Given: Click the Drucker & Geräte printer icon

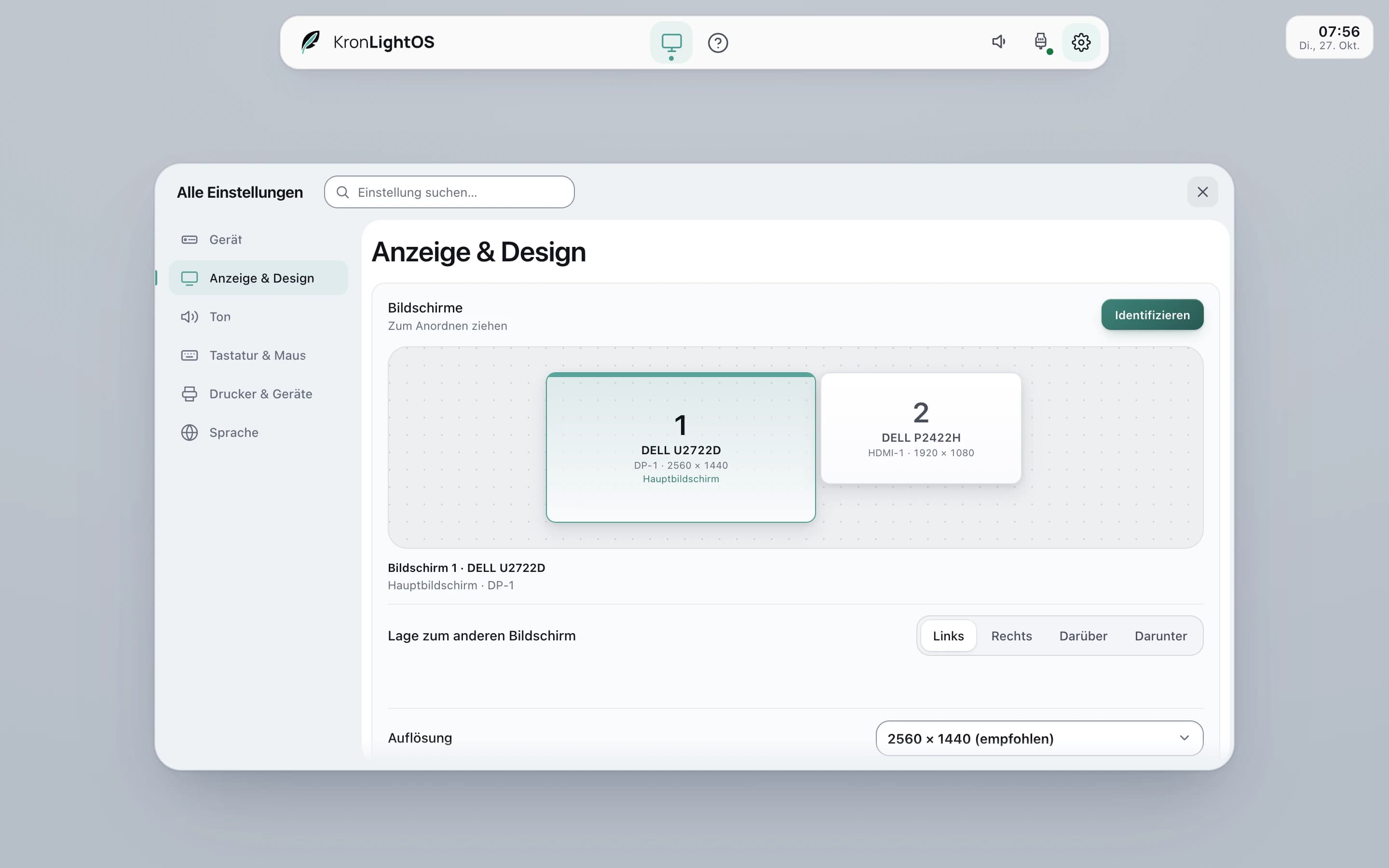Looking at the screenshot, I should (x=190, y=394).
